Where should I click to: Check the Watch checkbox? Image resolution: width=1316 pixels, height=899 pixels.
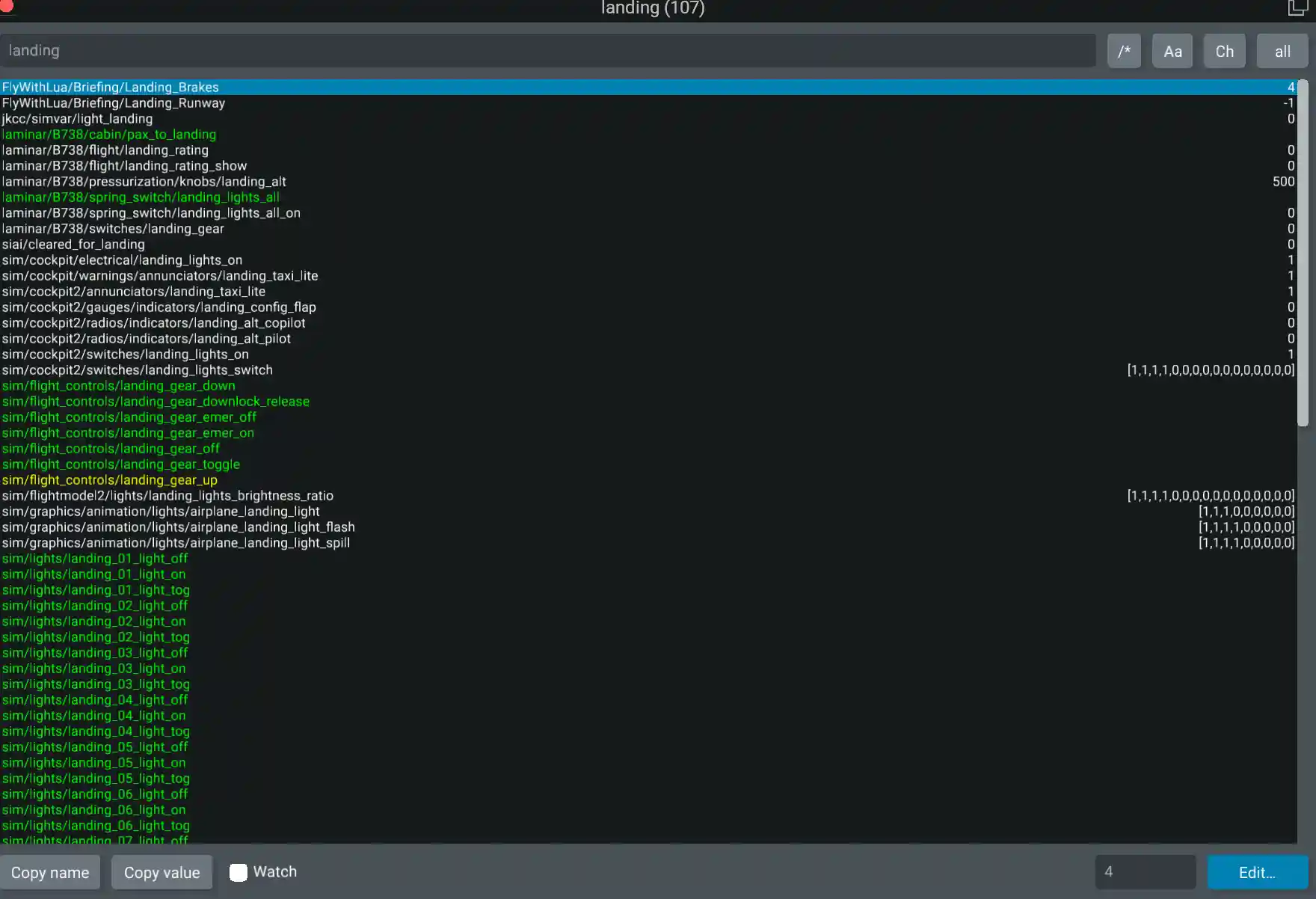click(239, 872)
